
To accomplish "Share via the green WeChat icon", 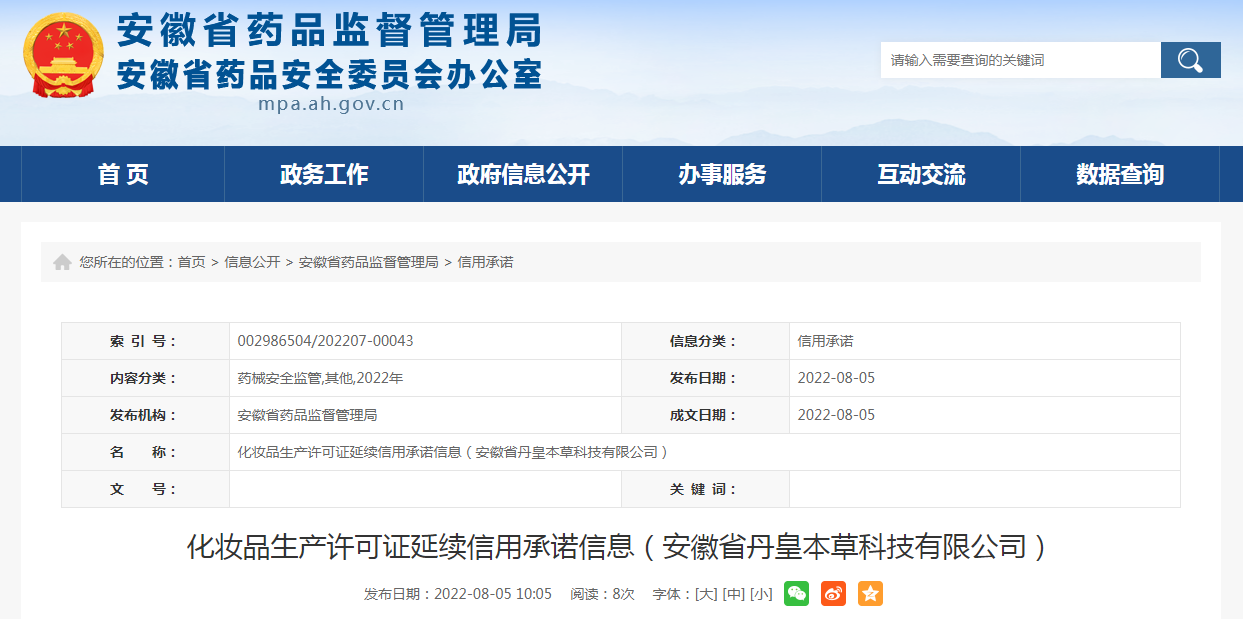I will coord(796,593).
